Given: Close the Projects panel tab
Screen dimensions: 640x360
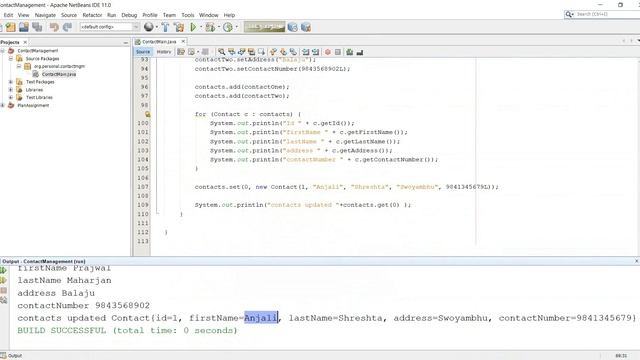Looking at the screenshot, I should [x=25, y=42].
